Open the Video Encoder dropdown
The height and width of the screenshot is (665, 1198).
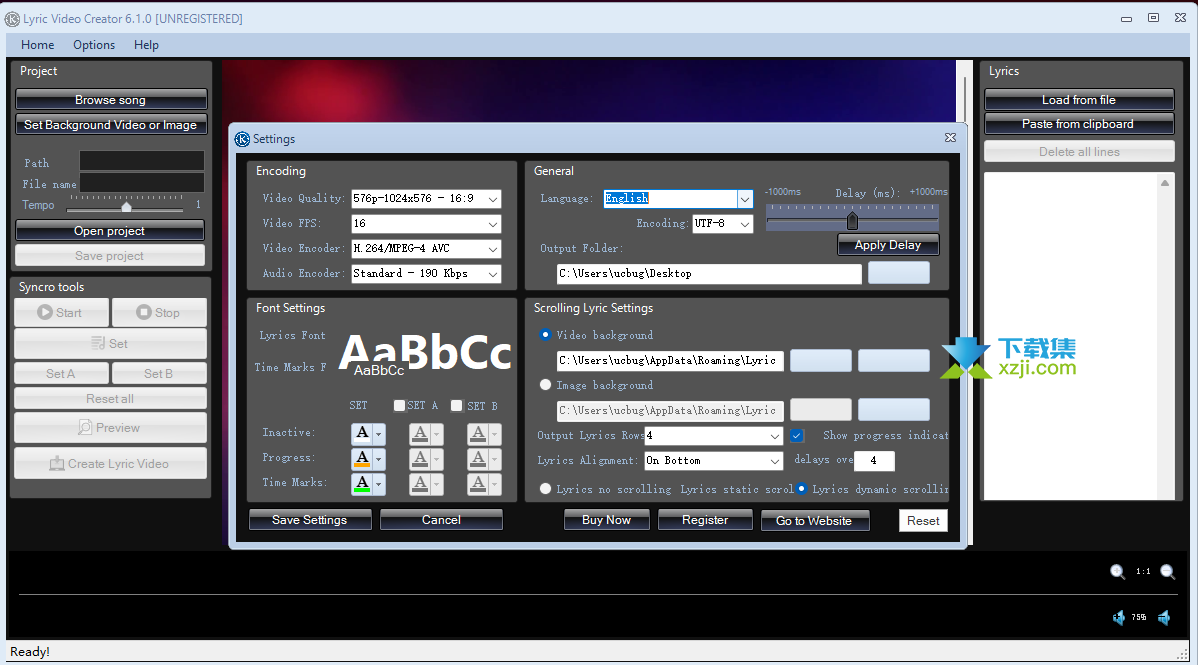tap(493, 249)
